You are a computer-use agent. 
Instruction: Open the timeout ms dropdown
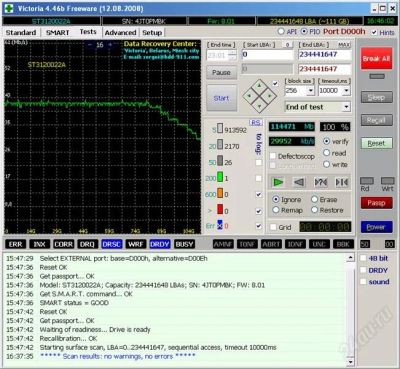(346, 90)
